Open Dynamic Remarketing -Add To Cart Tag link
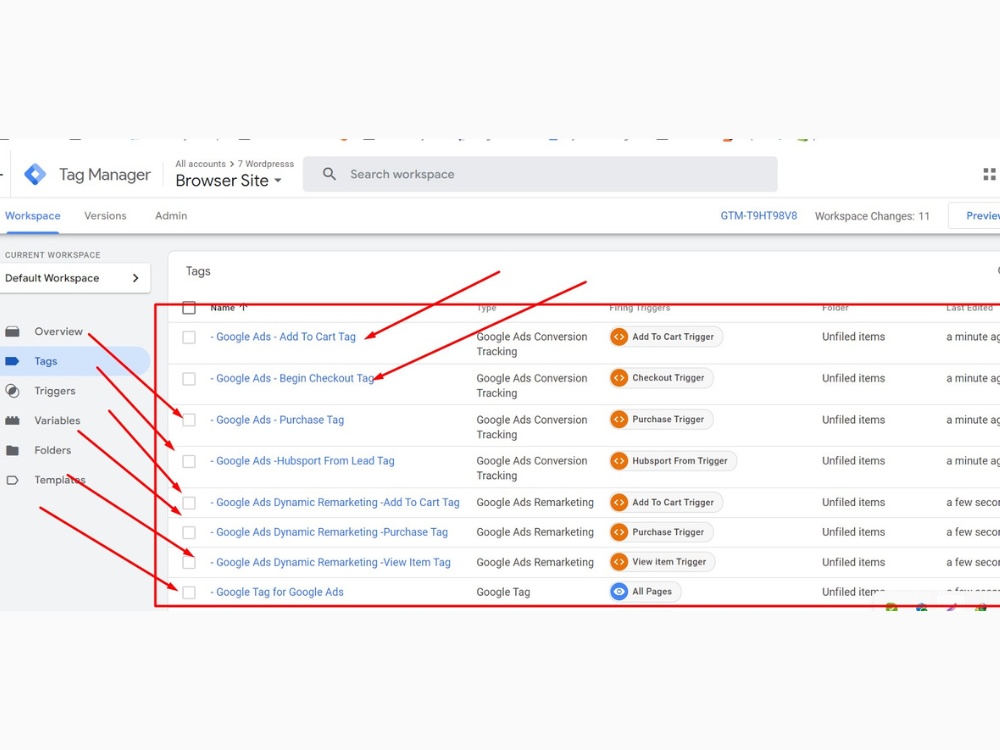The width and height of the screenshot is (1000, 750). coord(335,503)
